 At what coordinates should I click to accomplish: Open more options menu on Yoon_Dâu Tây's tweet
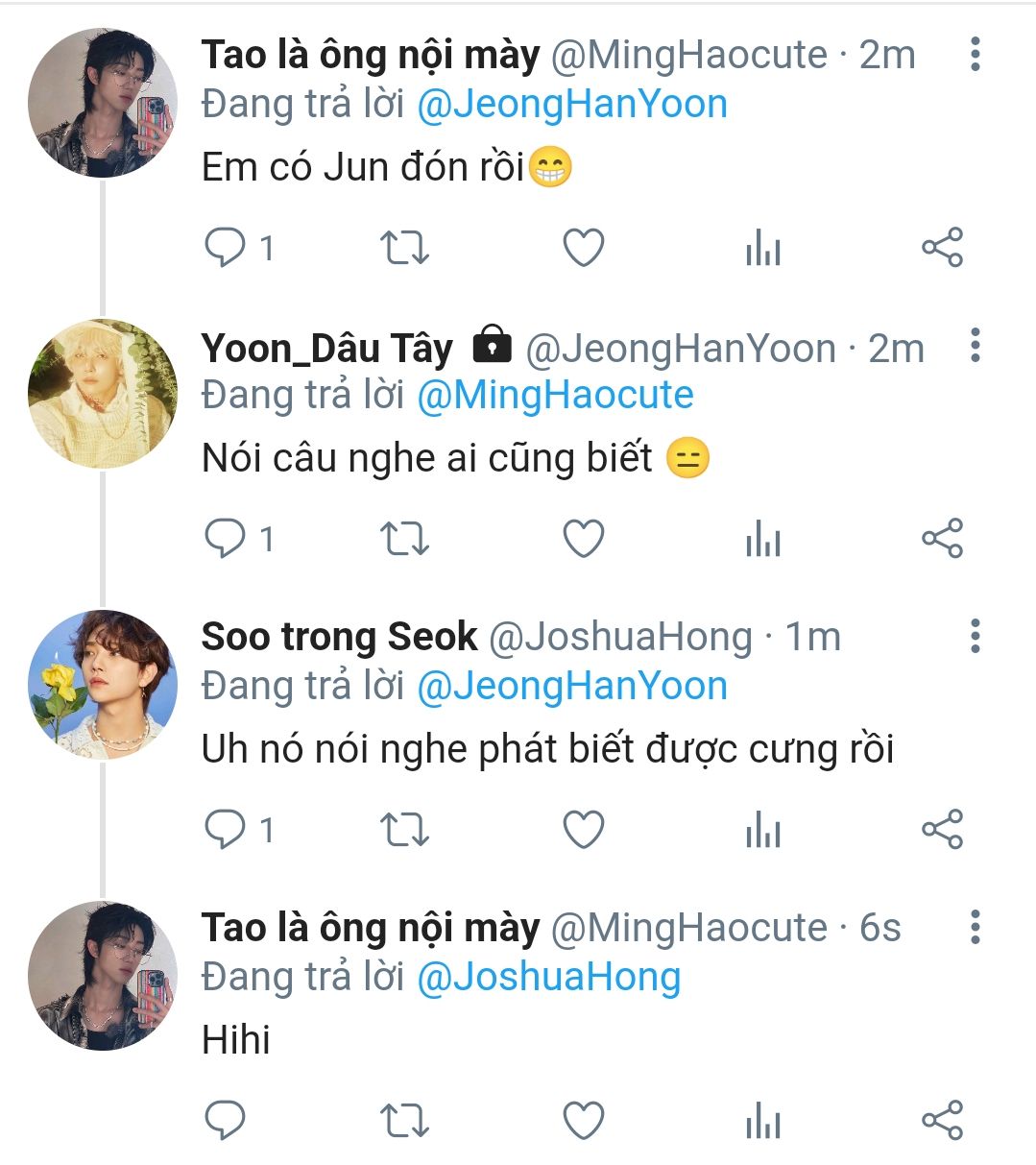tap(975, 346)
